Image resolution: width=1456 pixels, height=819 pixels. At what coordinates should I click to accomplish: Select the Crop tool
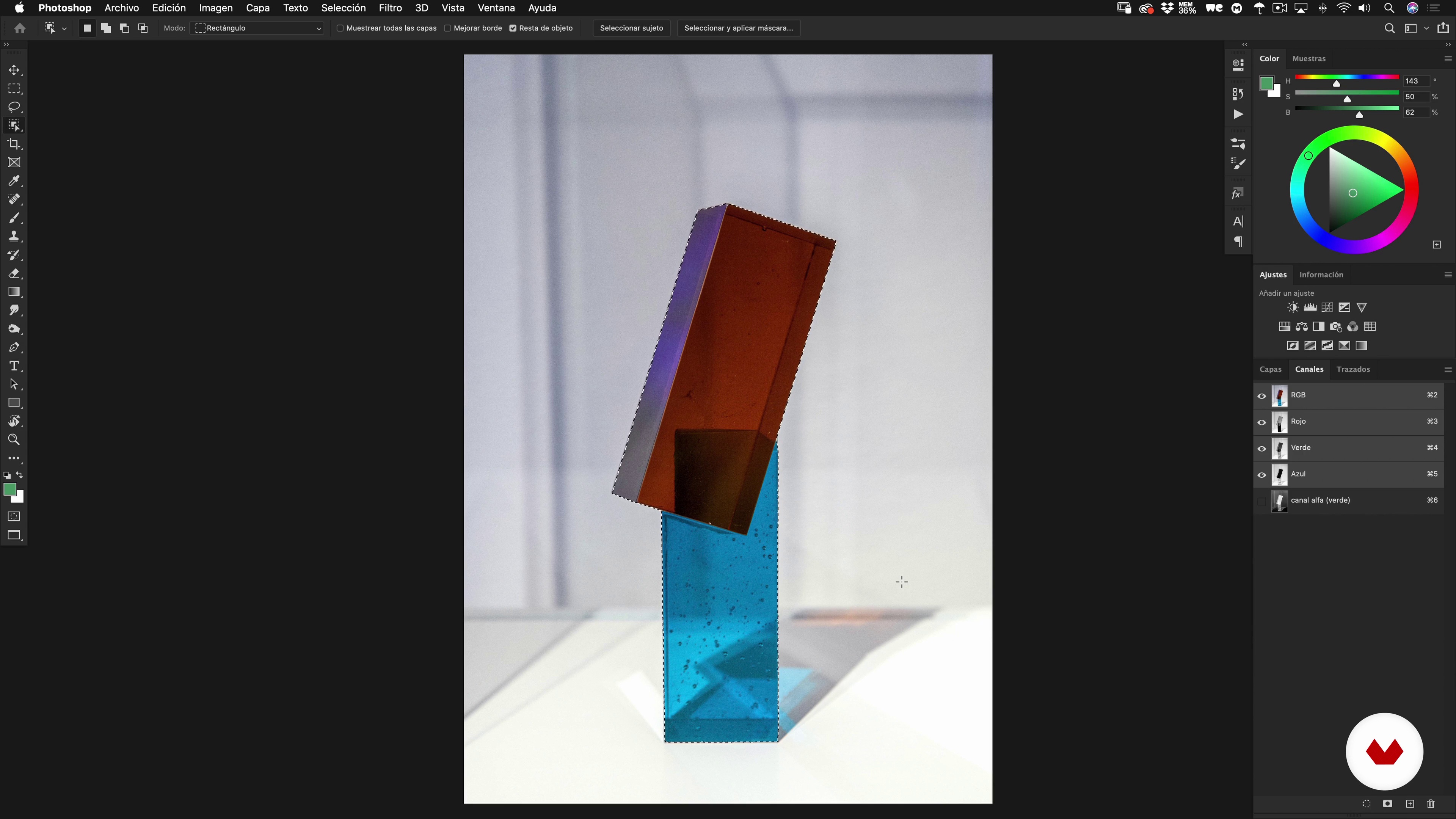tap(14, 144)
